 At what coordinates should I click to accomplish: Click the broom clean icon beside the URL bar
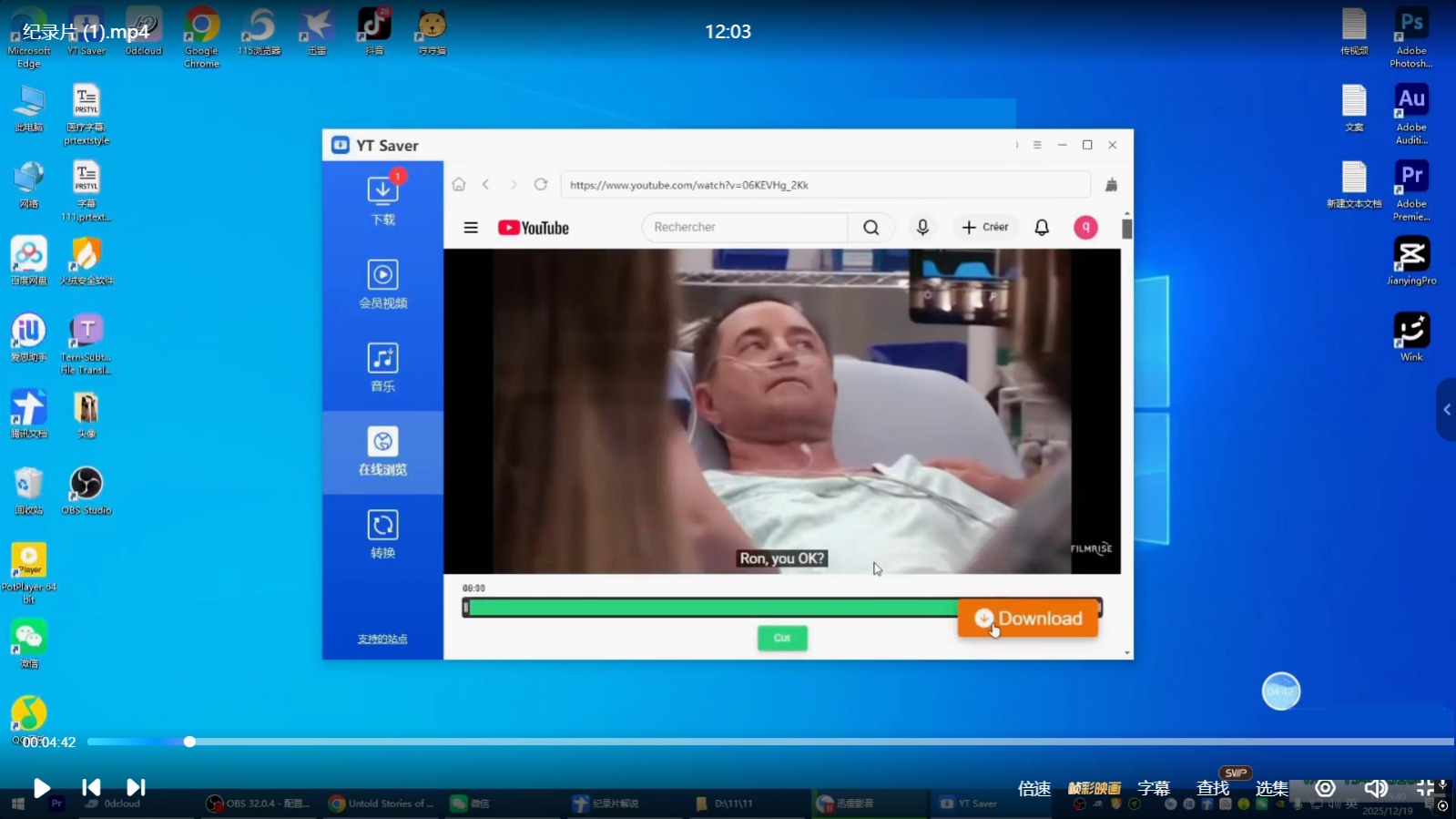click(x=1111, y=185)
